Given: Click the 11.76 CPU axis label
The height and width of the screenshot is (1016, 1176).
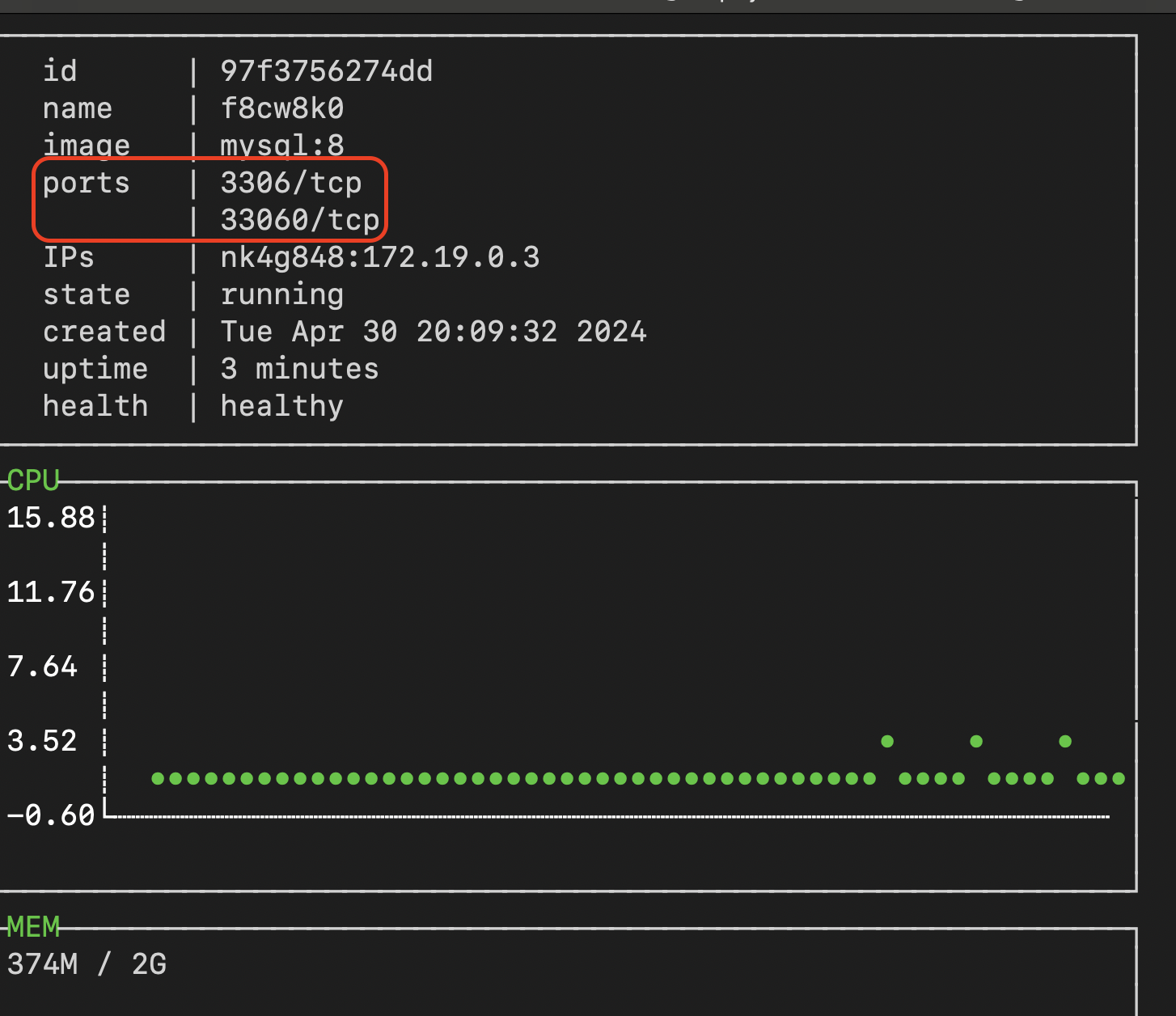Looking at the screenshot, I should [51, 592].
